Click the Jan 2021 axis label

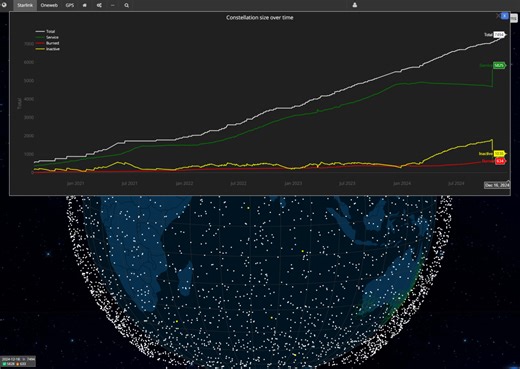pyautogui.click(x=75, y=183)
